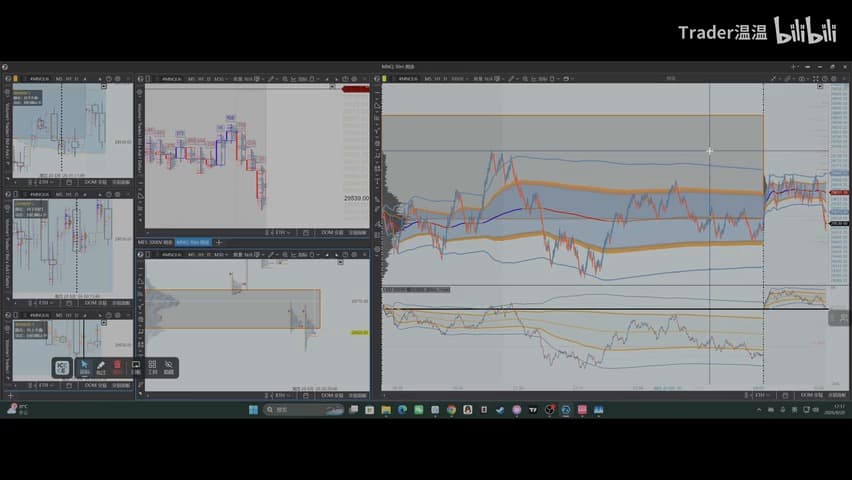Click DOM button under bottom-left chart

96,385
